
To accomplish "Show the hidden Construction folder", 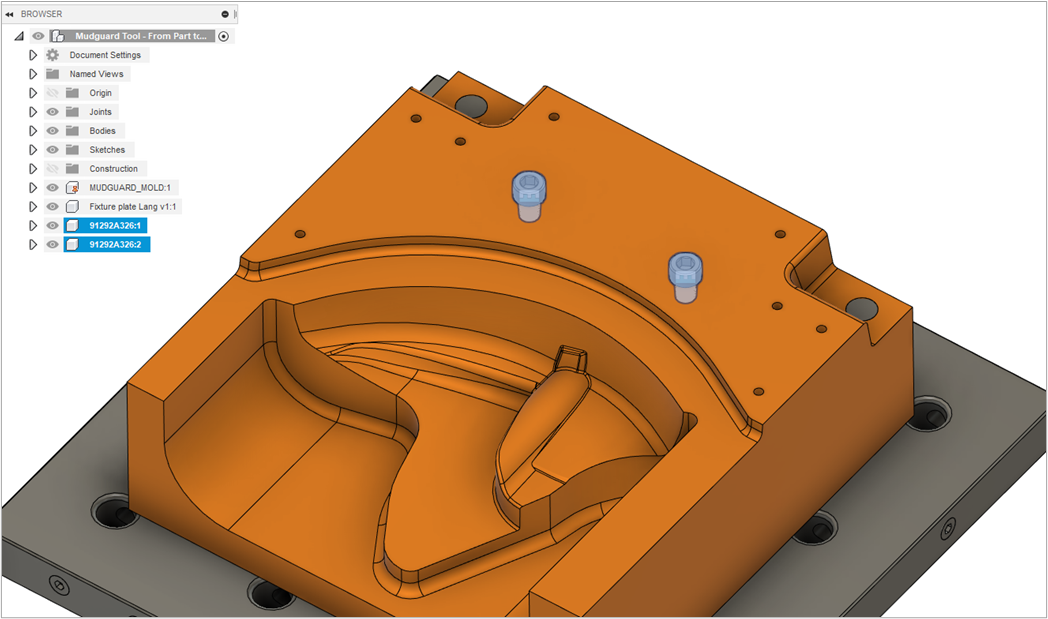I will point(52,168).
